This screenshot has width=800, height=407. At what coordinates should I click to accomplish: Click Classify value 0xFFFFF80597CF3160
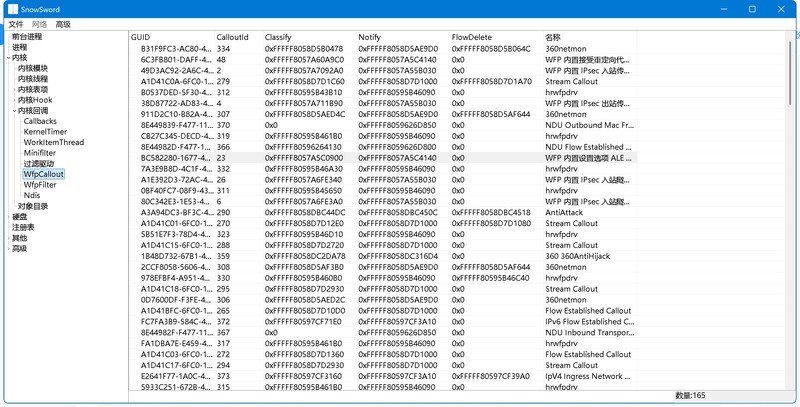pos(304,376)
